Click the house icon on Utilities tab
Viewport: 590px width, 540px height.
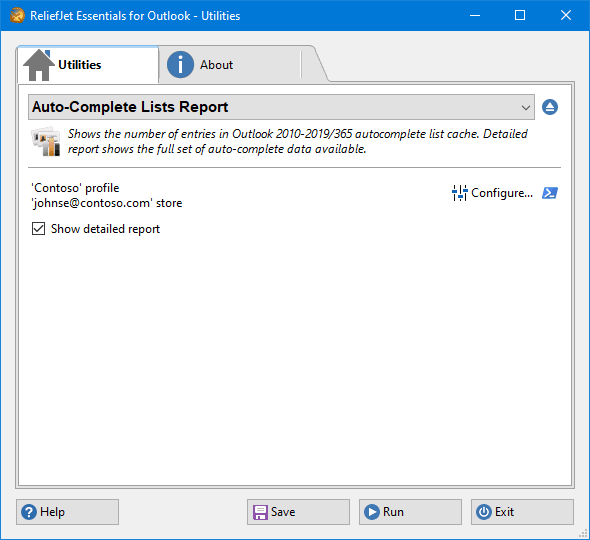(x=39, y=65)
